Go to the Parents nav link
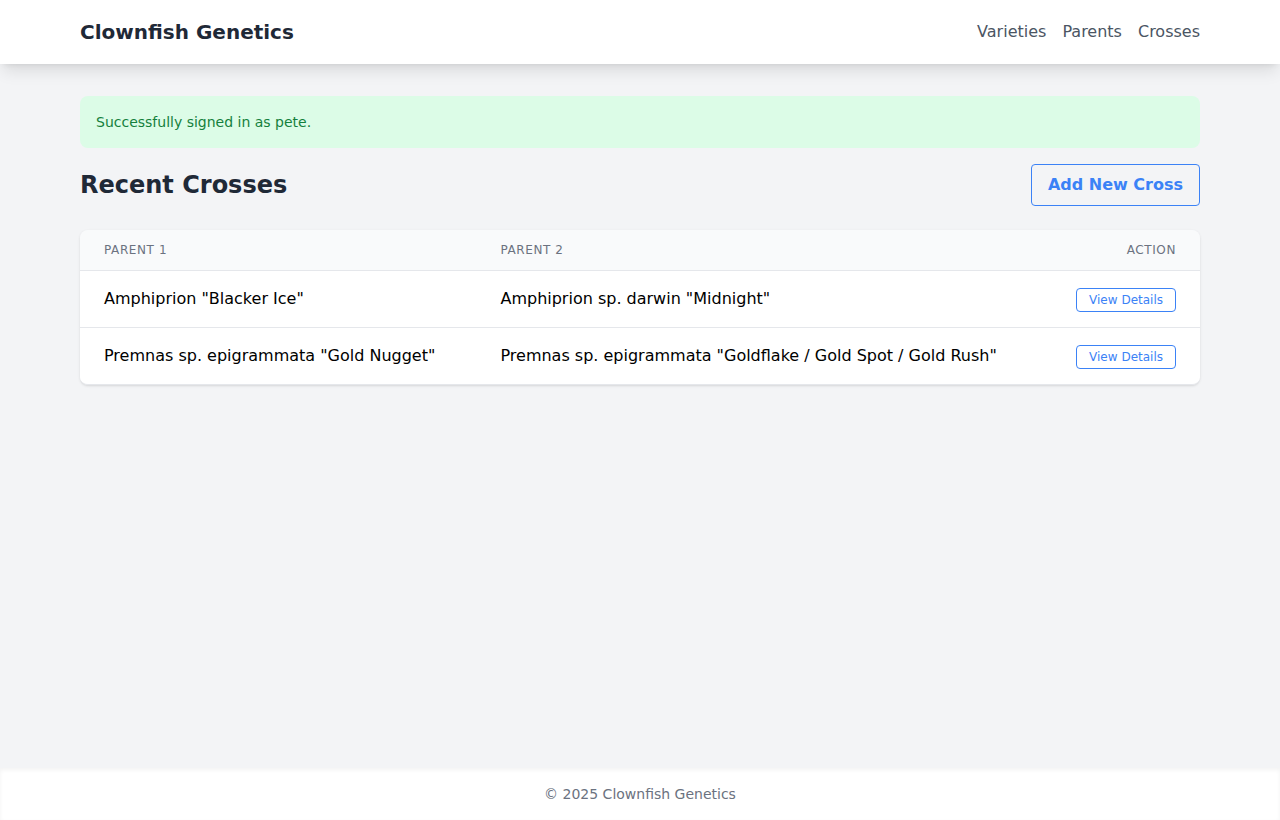This screenshot has height=820, width=1280. coord(1091,32)
